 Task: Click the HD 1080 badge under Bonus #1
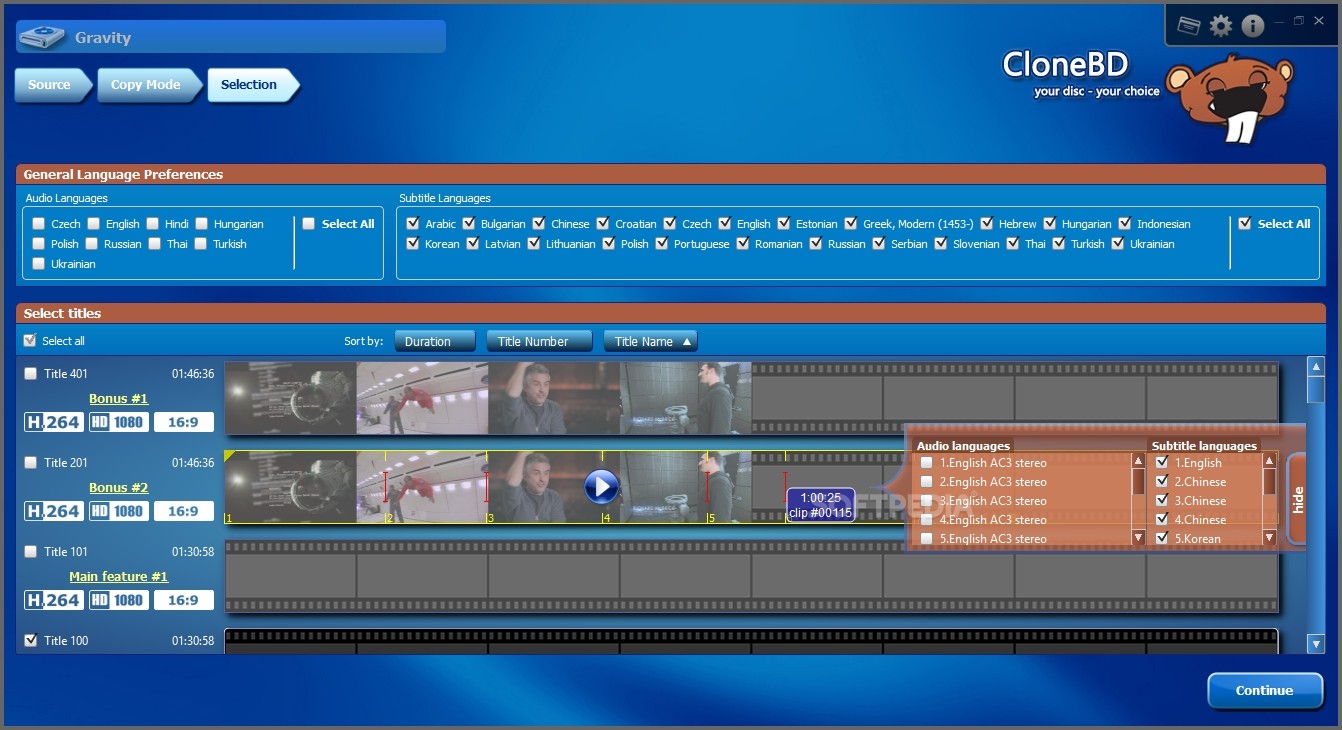(x=118, y=422)
